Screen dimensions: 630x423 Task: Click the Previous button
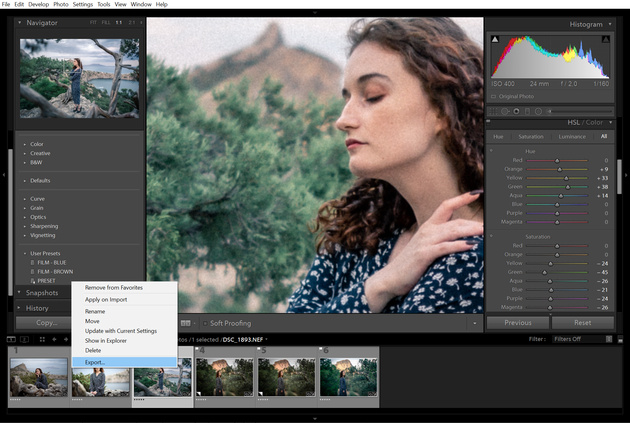[x=518, y=323]
